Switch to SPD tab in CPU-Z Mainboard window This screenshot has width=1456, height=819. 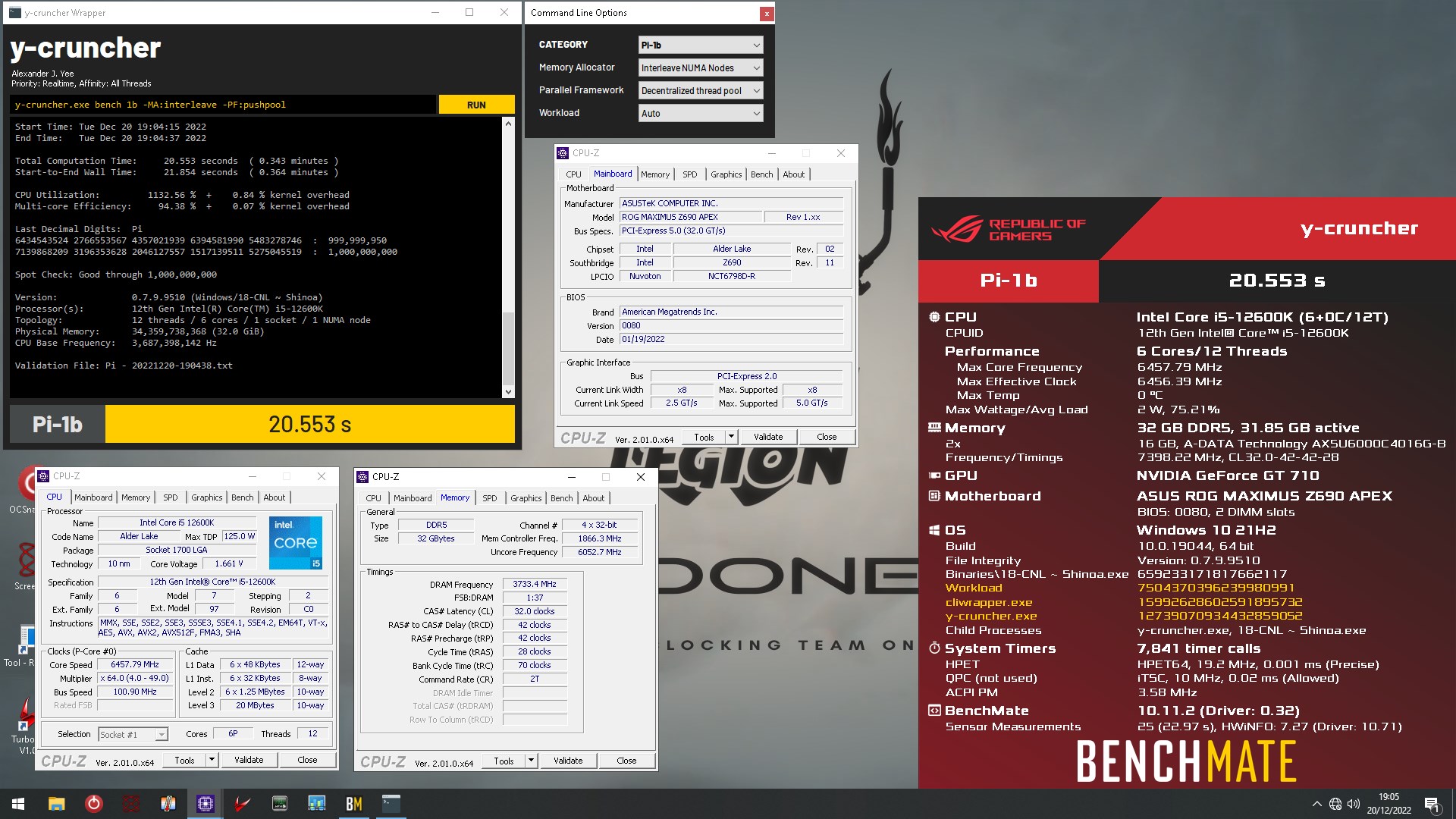coord(689,174)
